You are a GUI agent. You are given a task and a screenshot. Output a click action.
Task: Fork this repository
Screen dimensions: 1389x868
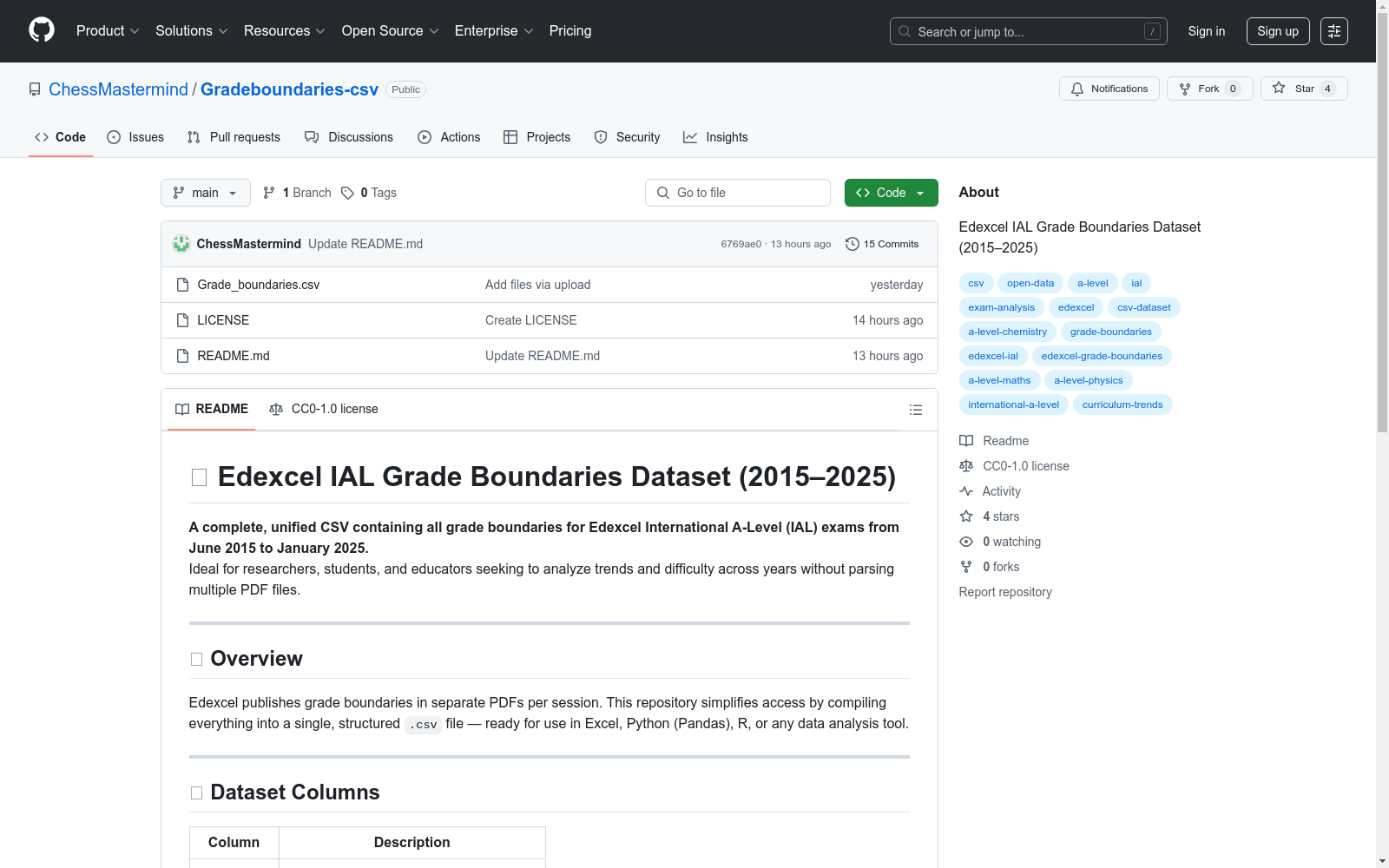tap(1209, 89)
